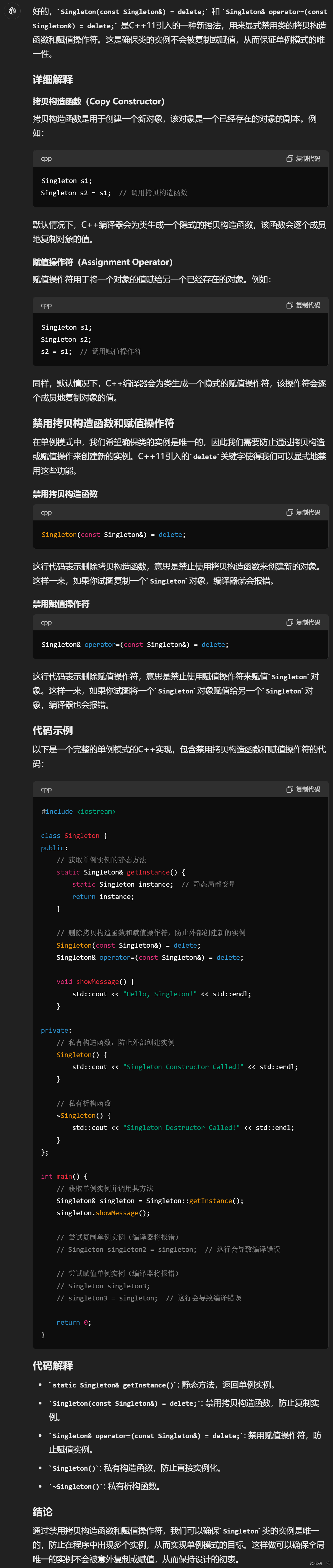Click the 禁用拷贝构造函数和赋值操作符 heading

point(104,423)
